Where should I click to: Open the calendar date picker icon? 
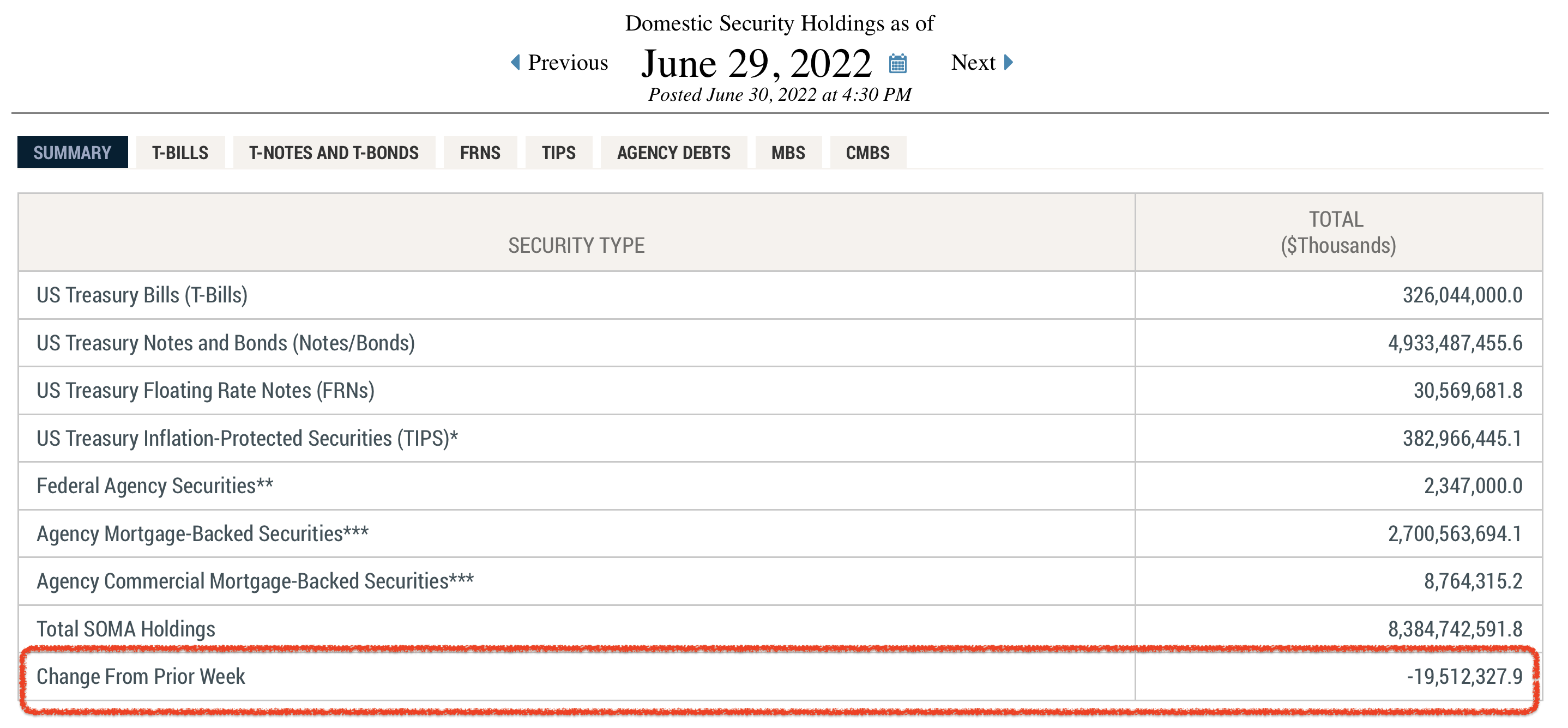[897, 63]
